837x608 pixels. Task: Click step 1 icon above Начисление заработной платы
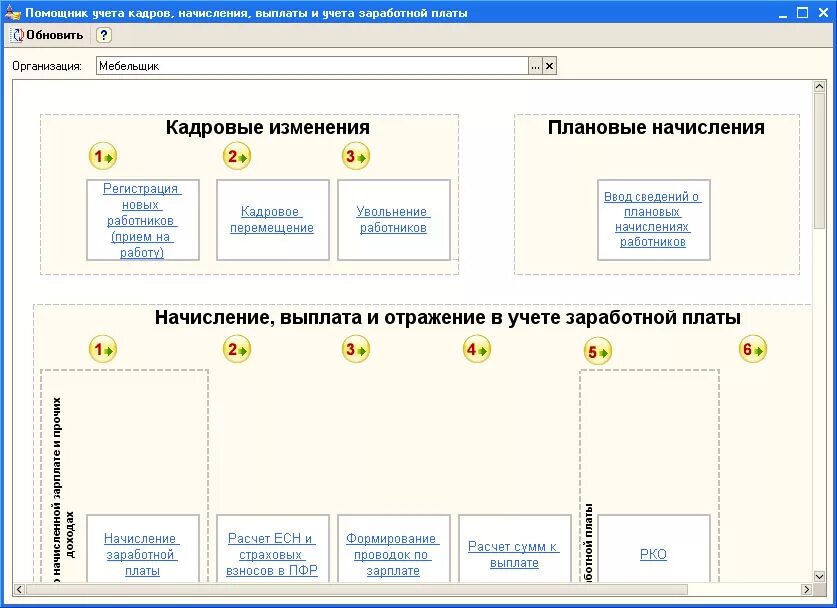click(x=99, y=349)
